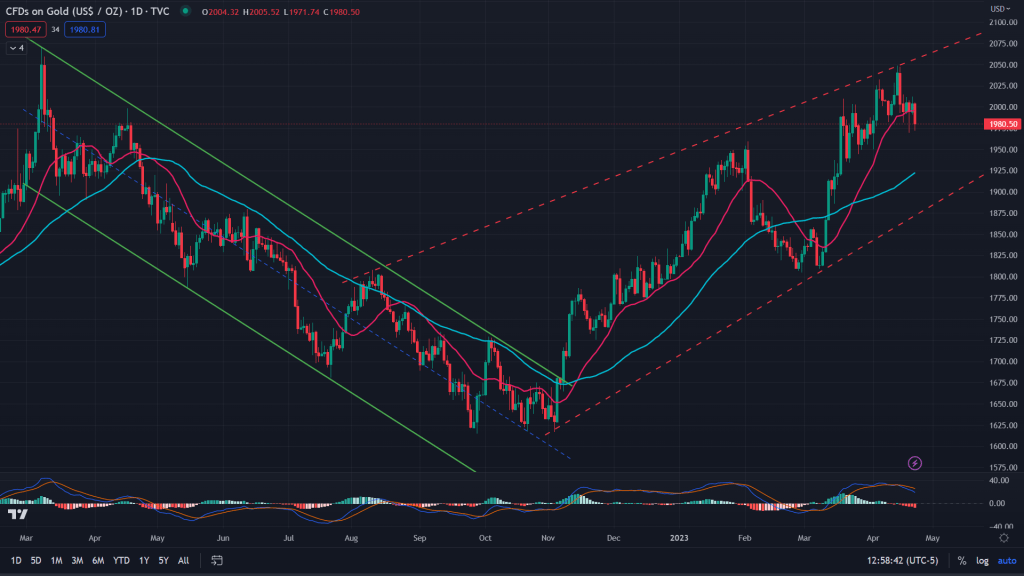Click the TradingView logo on chart
The height and width of the screenshot is (576, 1024).
tap(17, 514)
